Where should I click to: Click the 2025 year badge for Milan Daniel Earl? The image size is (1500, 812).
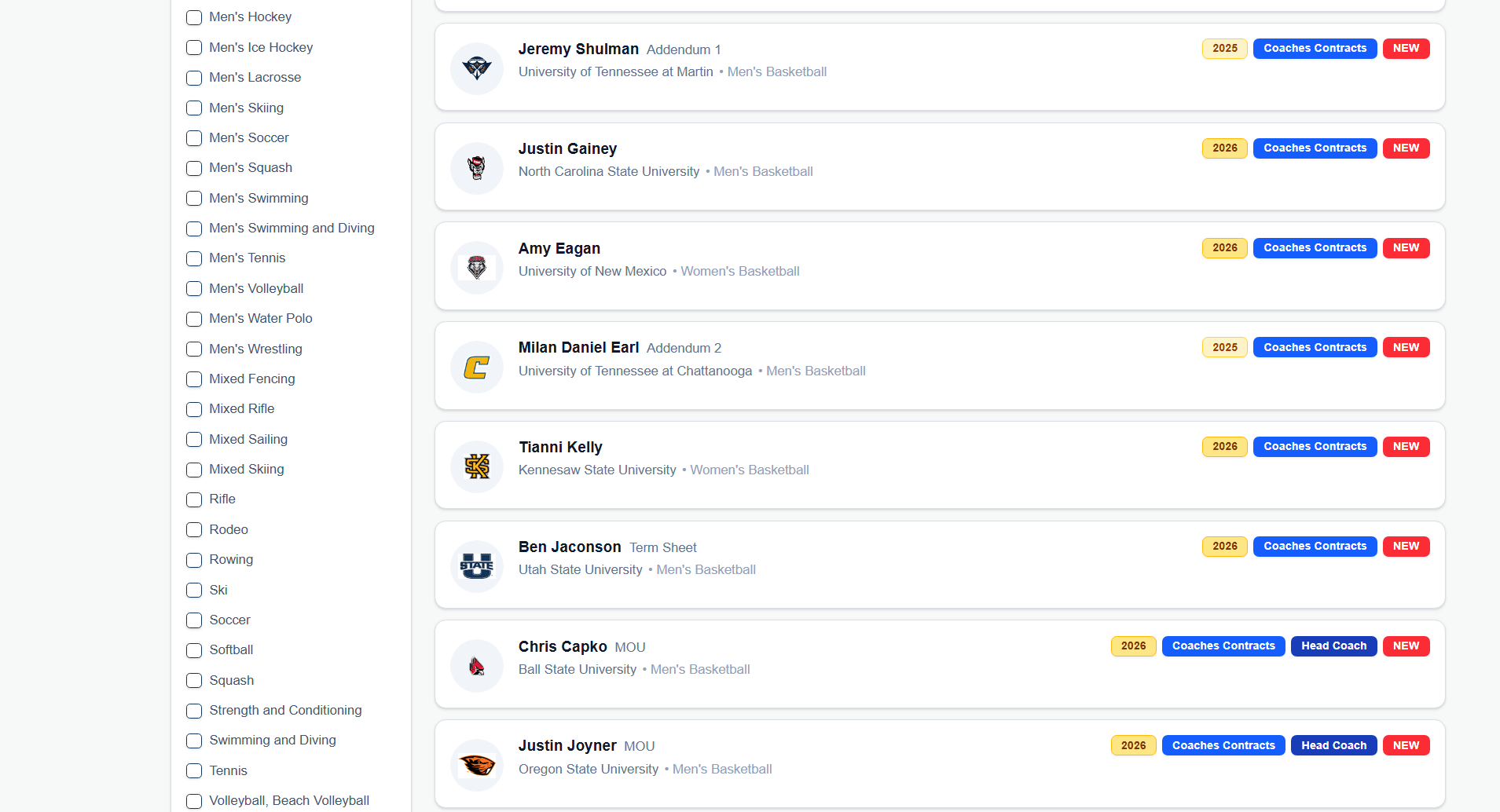[1224, 347]
